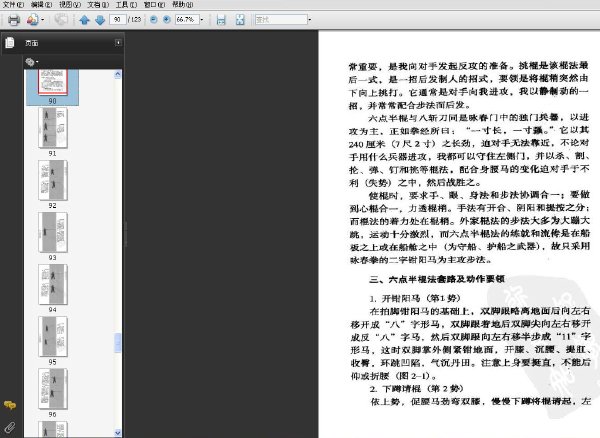Go to the previous page with the up arrow

point(84,20)
